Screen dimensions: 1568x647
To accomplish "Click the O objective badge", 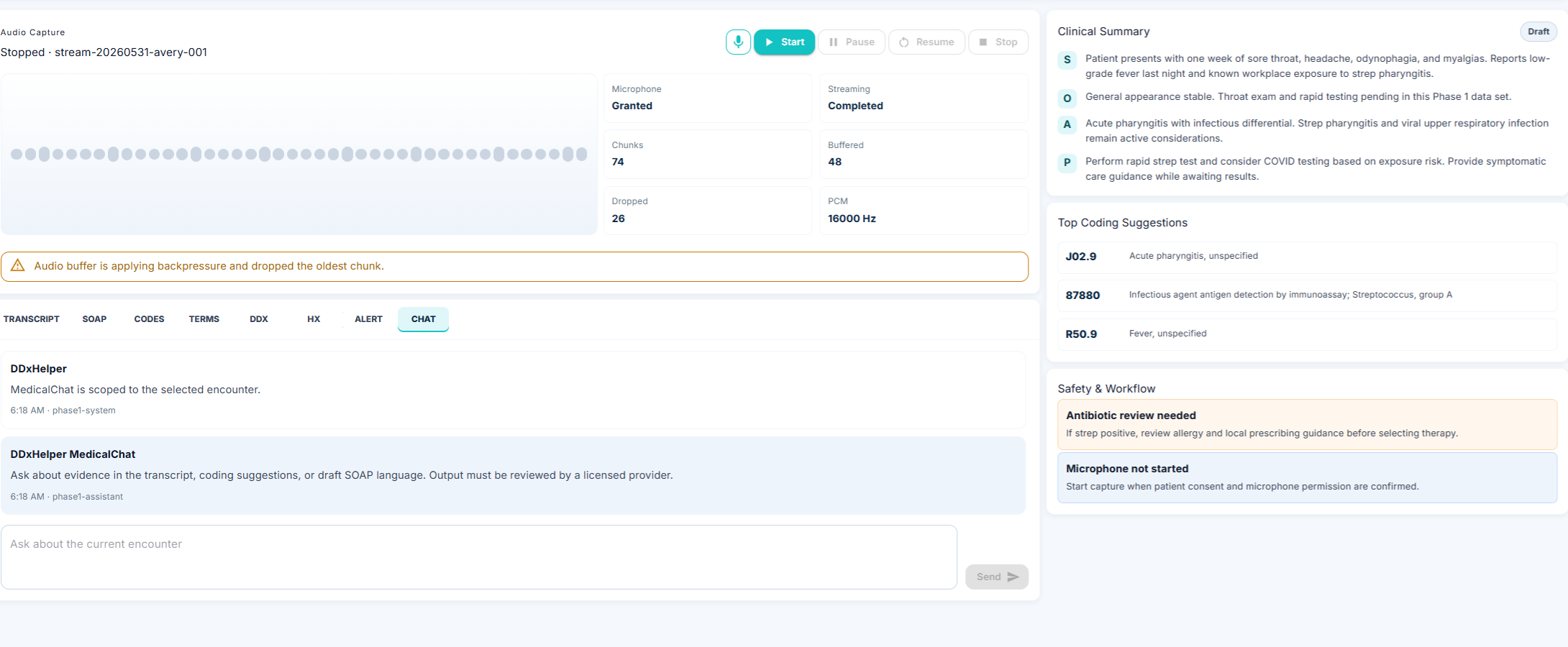I will coord(1067,98).
